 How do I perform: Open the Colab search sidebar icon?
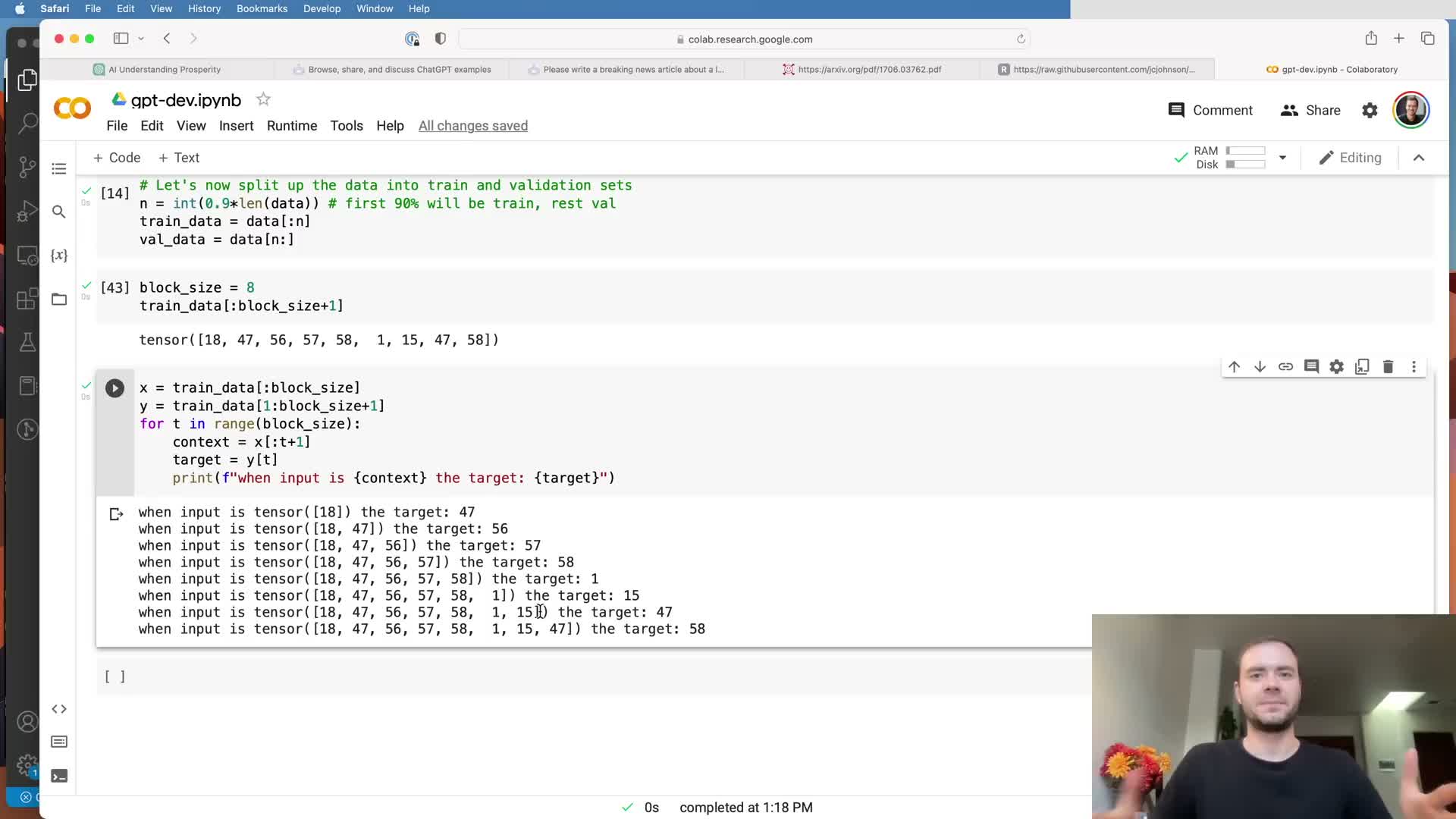pyautogui.click(x=59, y=212)
